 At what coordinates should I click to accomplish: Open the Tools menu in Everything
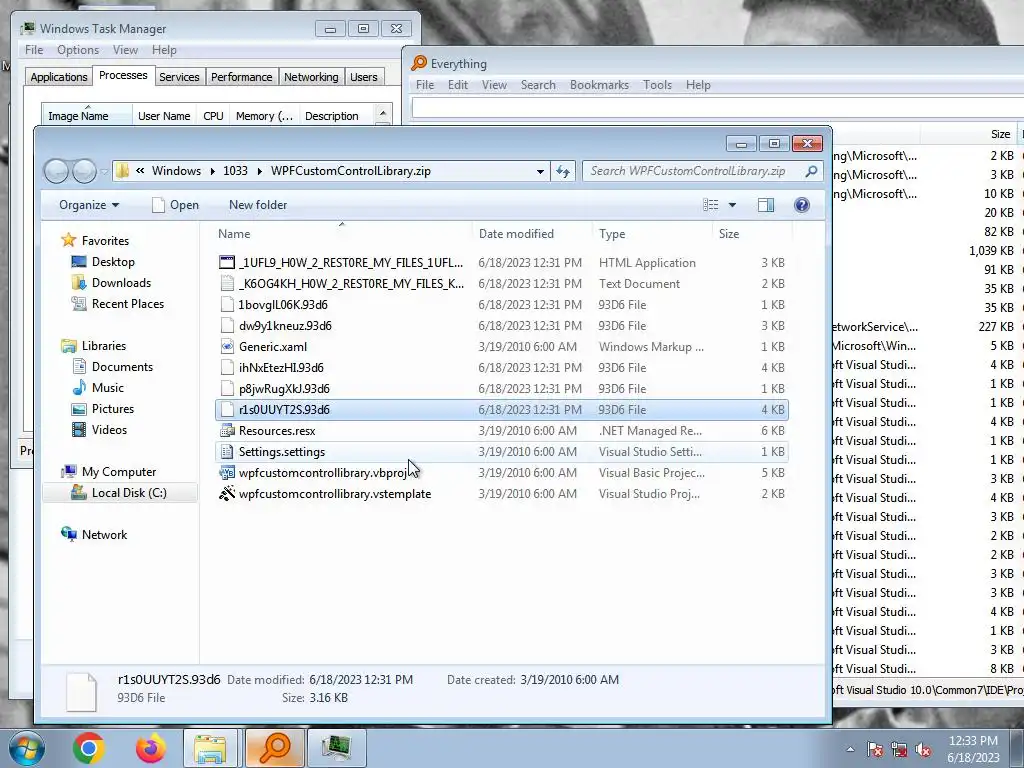[x=657, y=85]
